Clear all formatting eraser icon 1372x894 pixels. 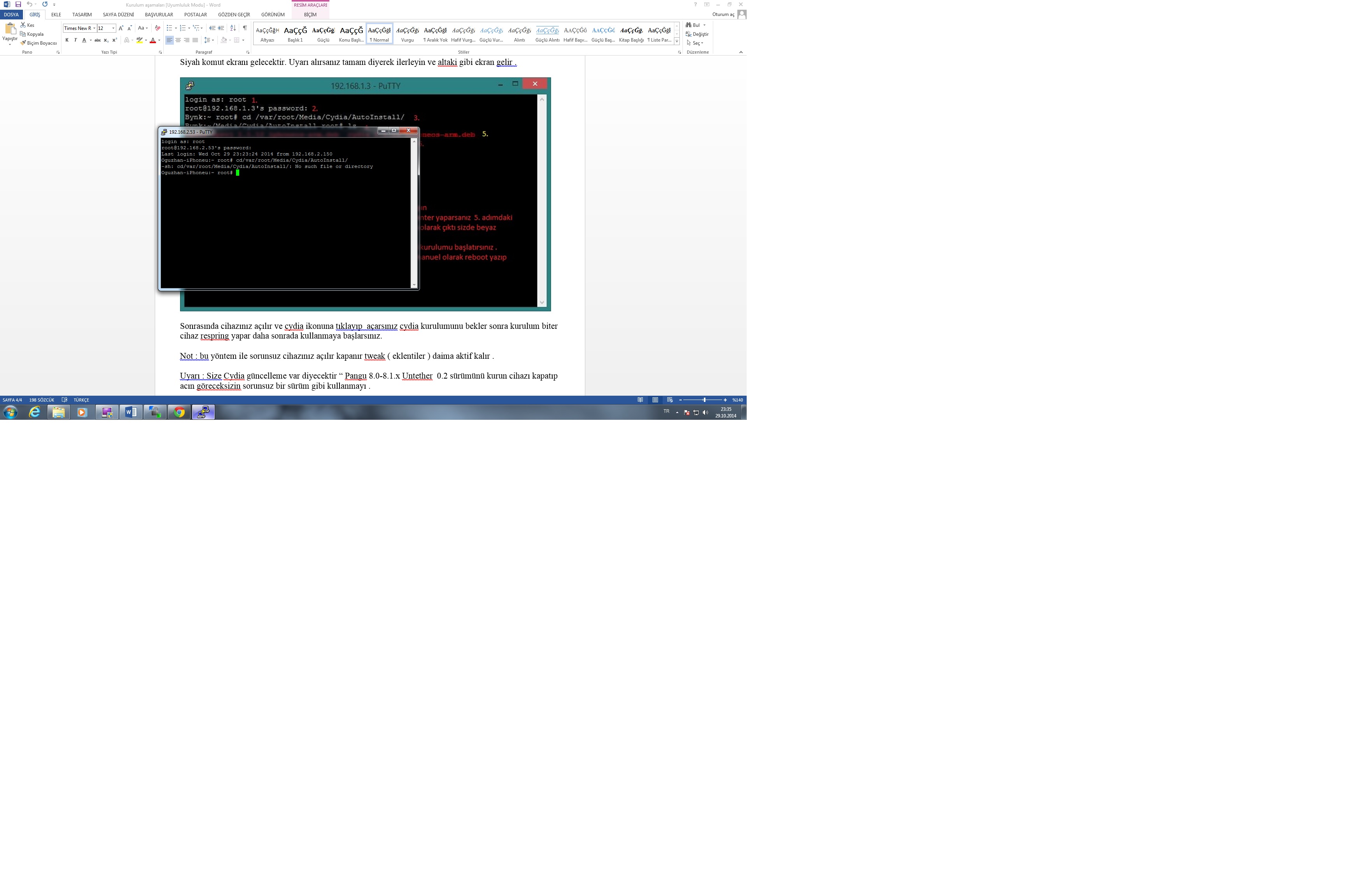157,28
